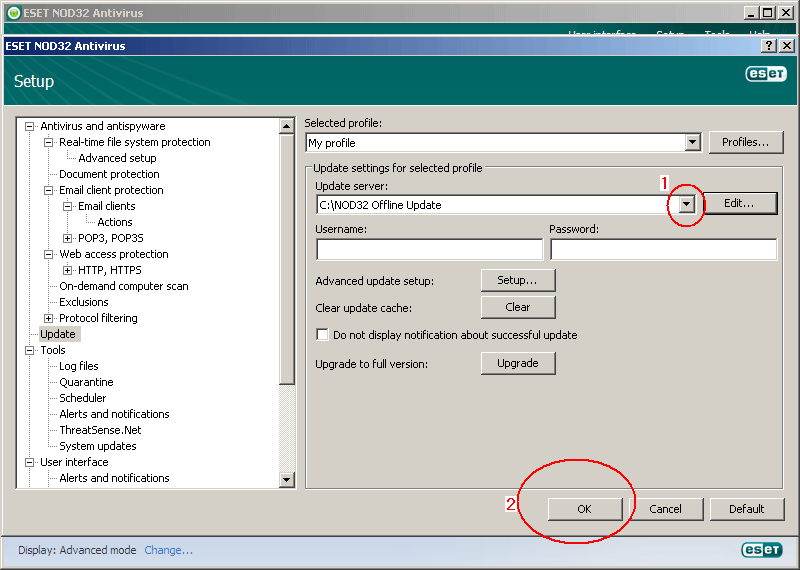Click the Change... display mode link

168,550
